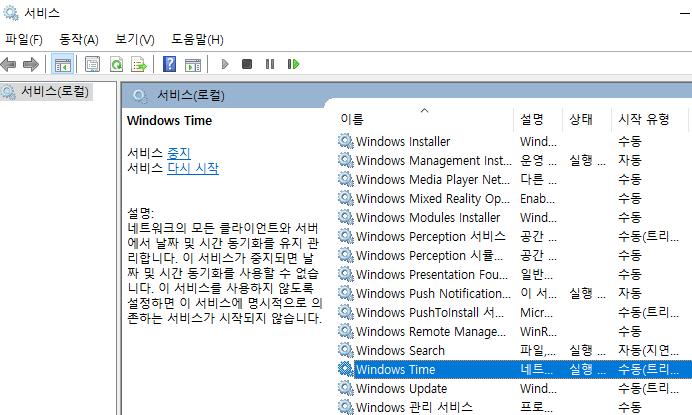Click the Windows Time heading in detail pane
Viewport: 692px width, 415px height.
click(169, 121)
